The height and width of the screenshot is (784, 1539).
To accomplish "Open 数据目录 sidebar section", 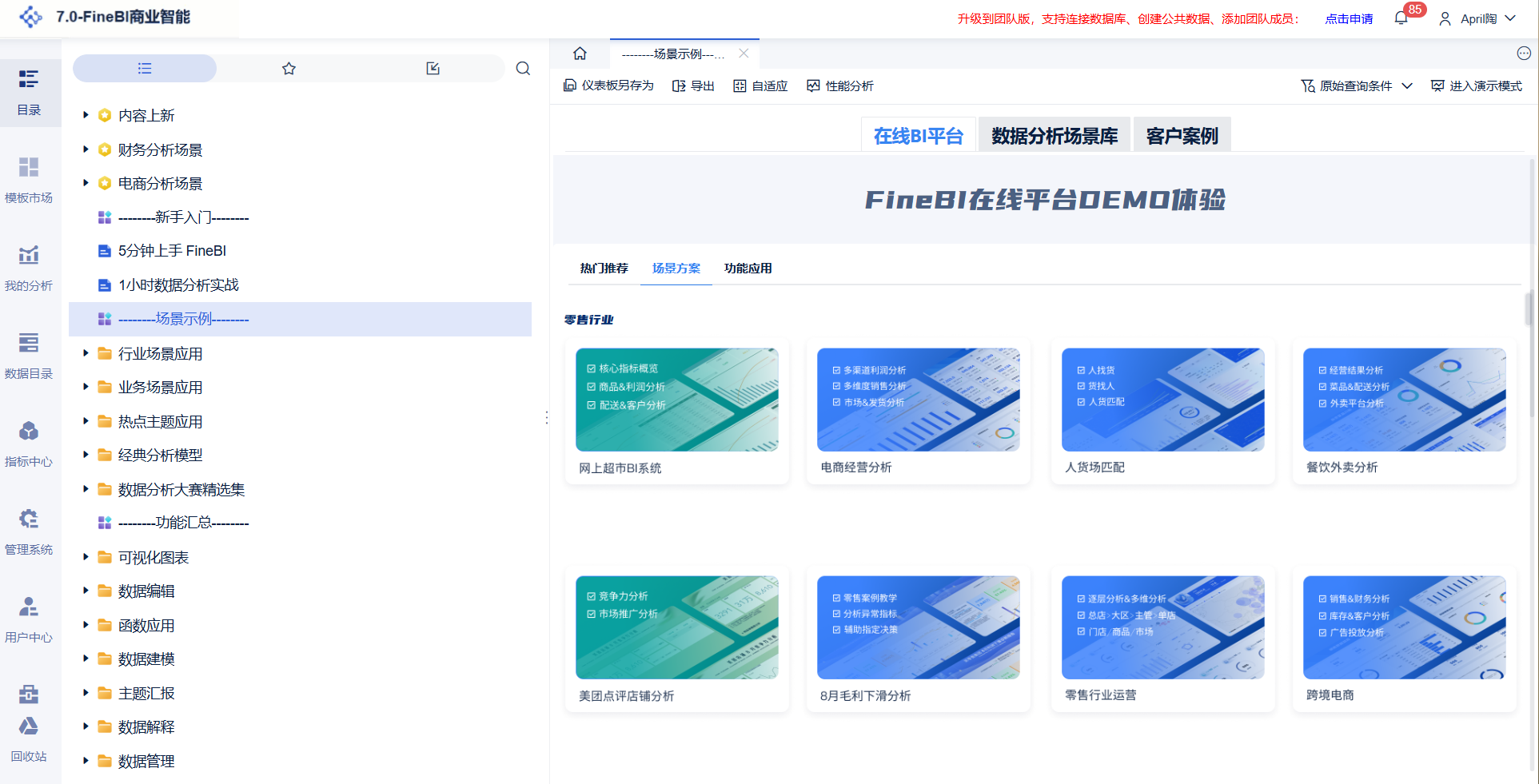I will [x=29, y=356].
